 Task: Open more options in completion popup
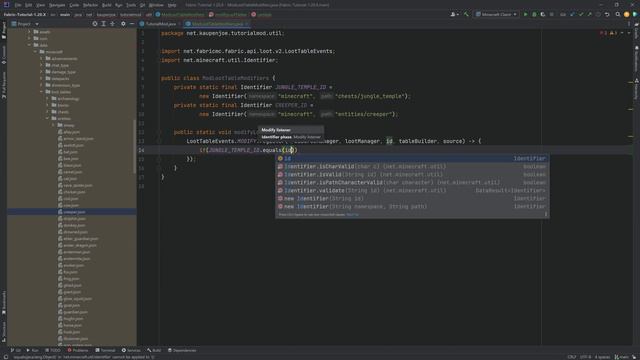click(546, 214)
